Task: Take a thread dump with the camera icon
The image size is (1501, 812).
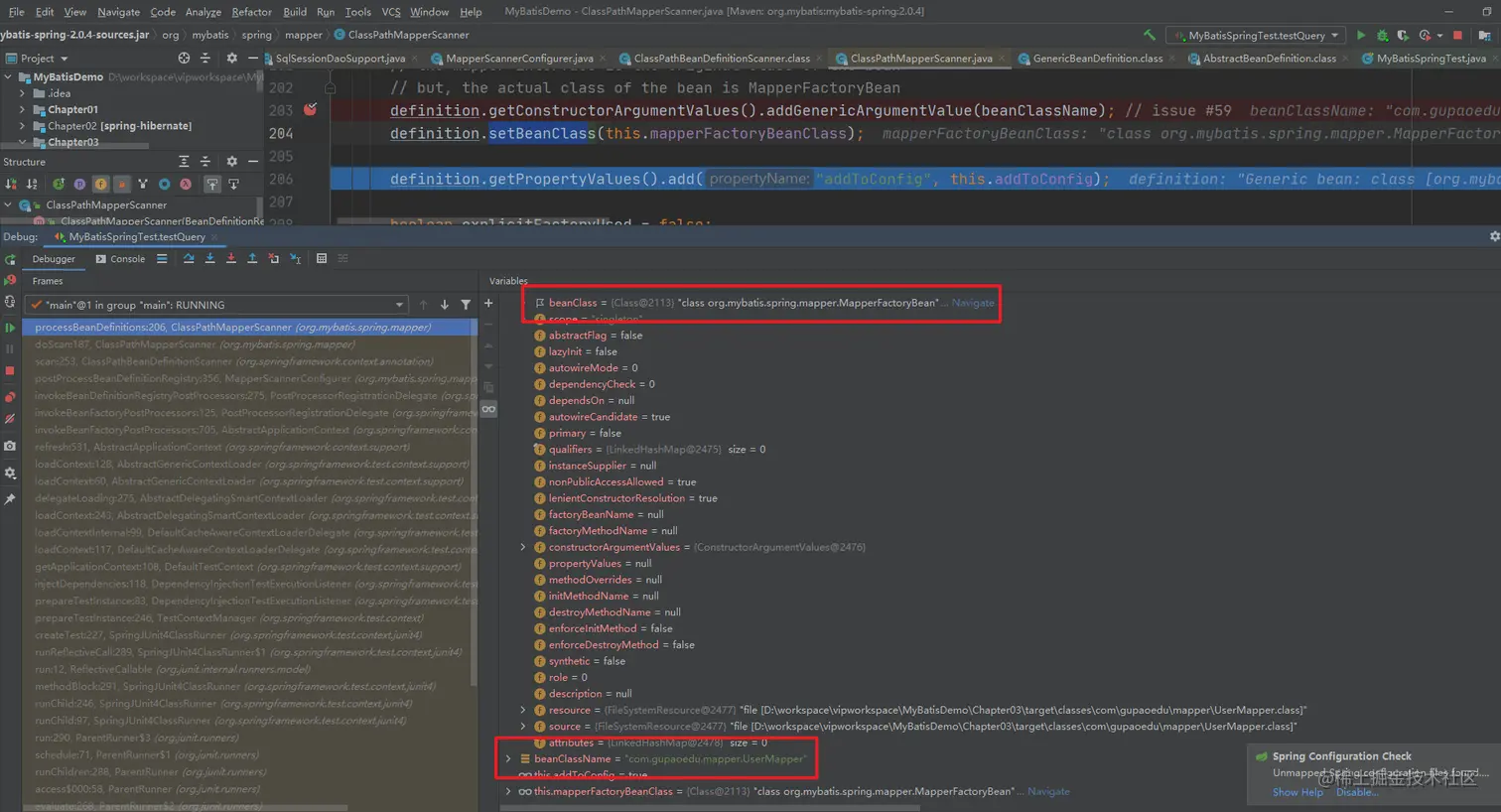Action: 10,447
